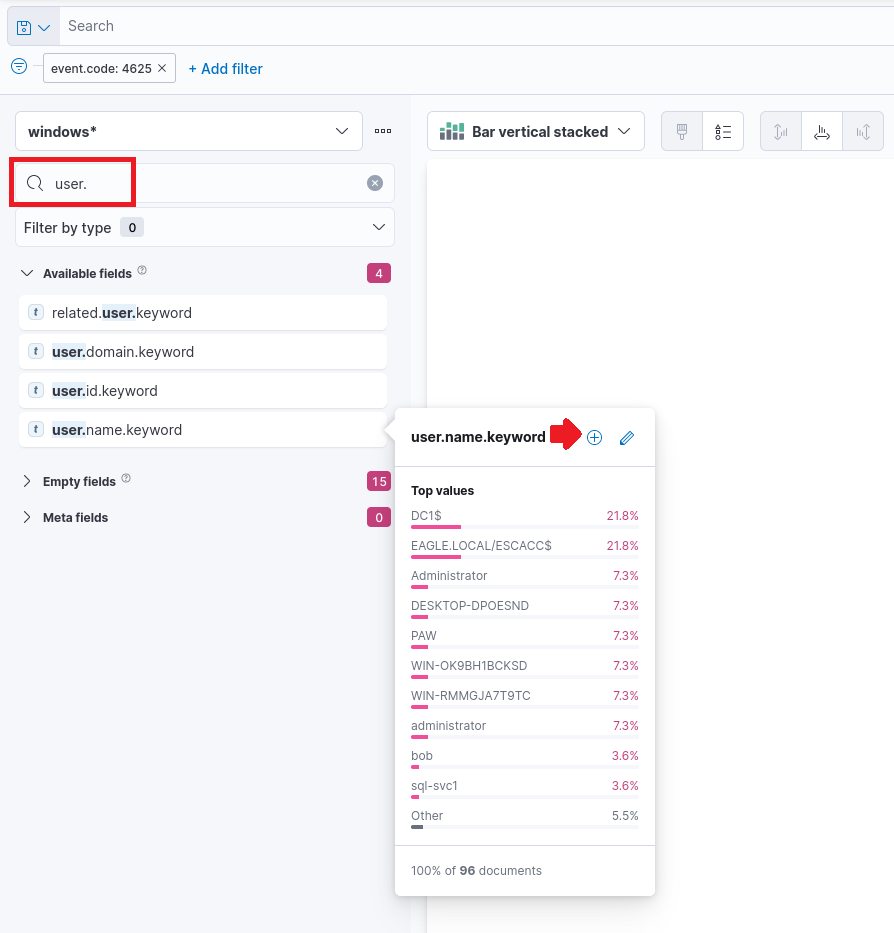Open the Bar vertical stacked chart type dropdown
This screenshot has width=894, height=933.
[535, 130]
